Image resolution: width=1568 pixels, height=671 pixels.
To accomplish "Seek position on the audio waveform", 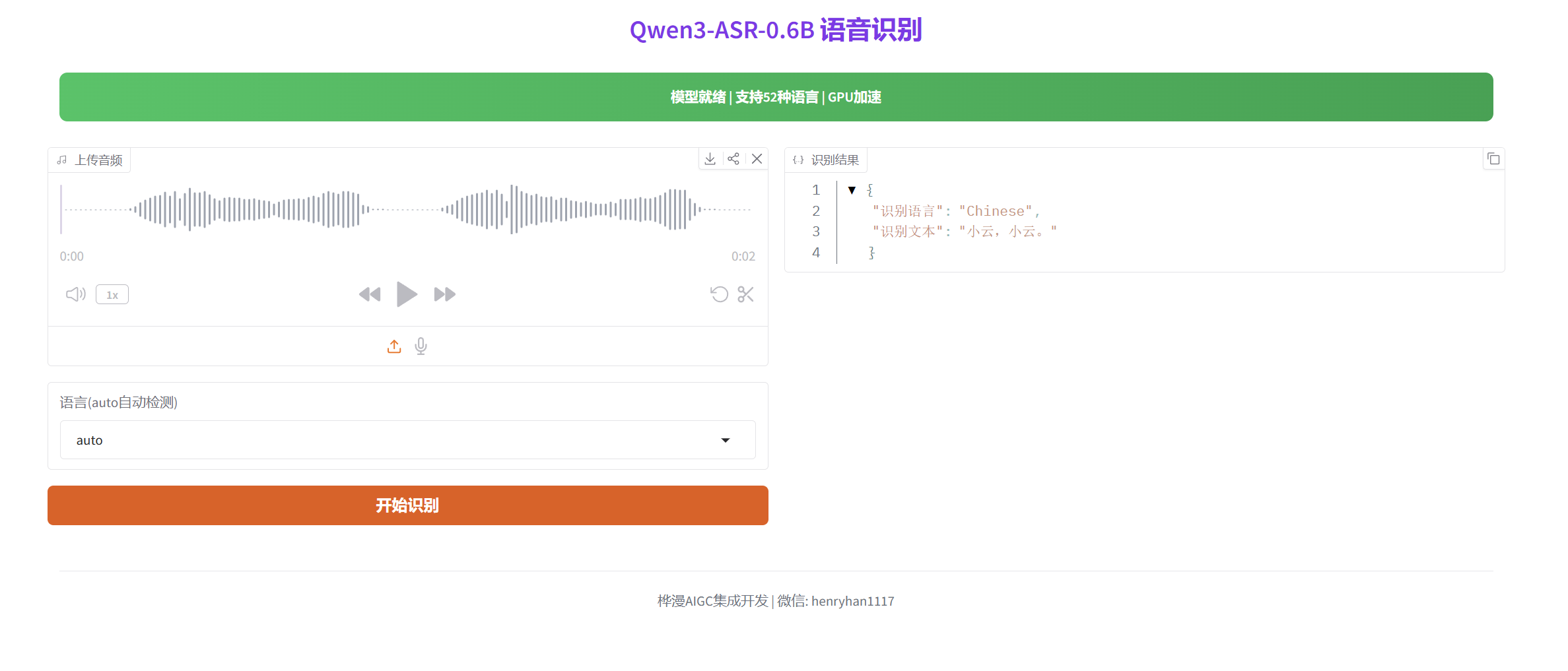I will coord(407,210).
